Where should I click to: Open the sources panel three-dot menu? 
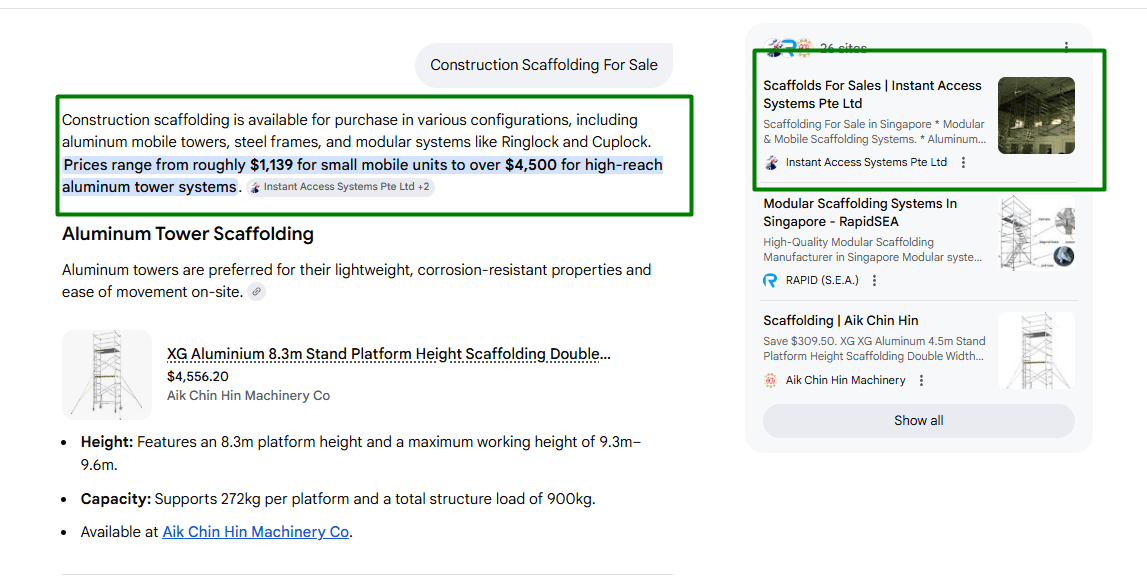click(x=1066, y=47)
